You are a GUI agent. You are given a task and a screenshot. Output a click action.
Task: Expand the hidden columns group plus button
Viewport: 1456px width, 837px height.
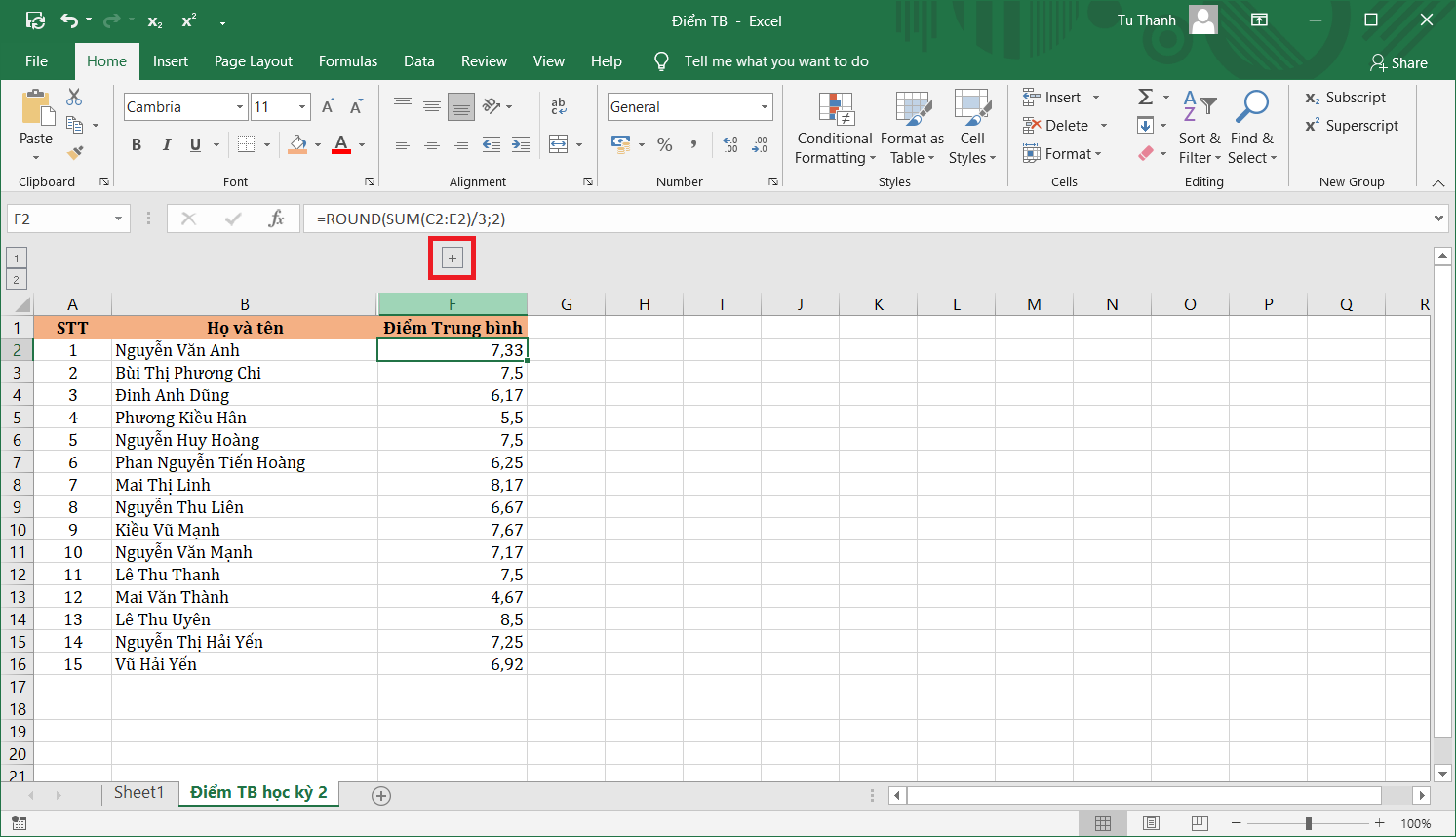452,259
